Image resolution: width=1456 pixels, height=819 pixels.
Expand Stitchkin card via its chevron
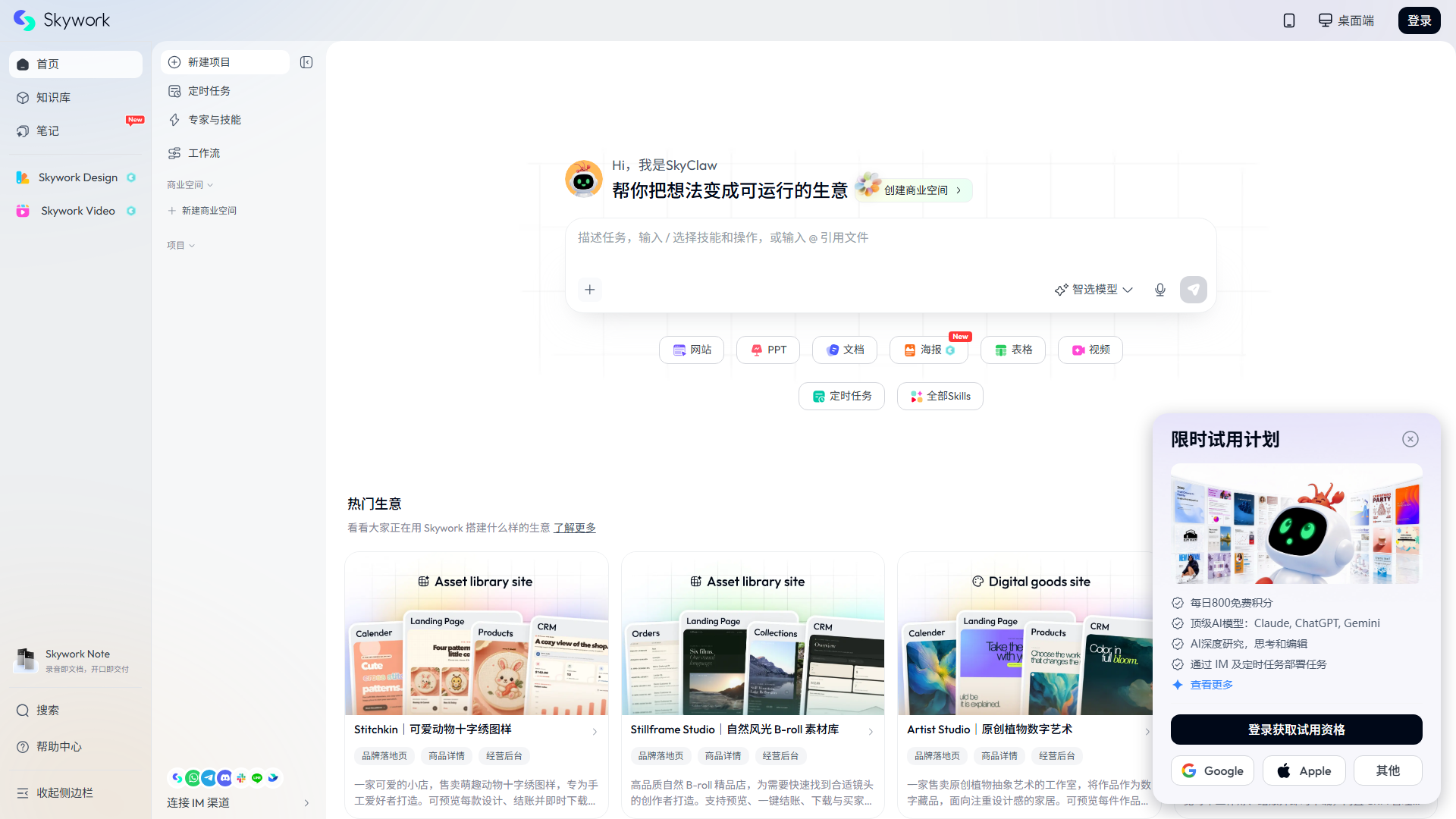[x=595, y=732]
